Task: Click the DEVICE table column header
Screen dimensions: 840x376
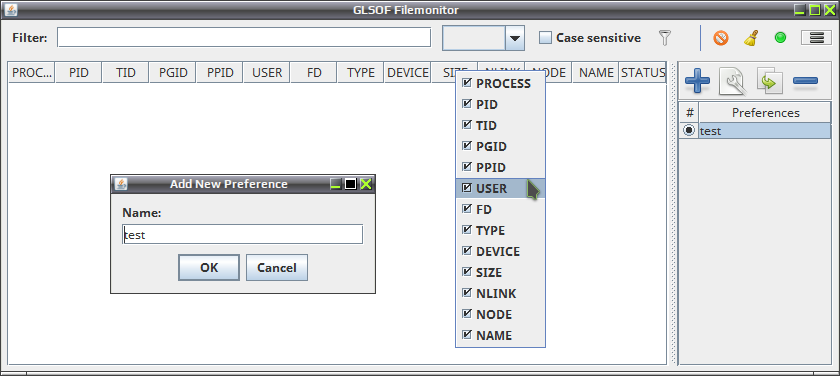Action: (x=408, y=73)
